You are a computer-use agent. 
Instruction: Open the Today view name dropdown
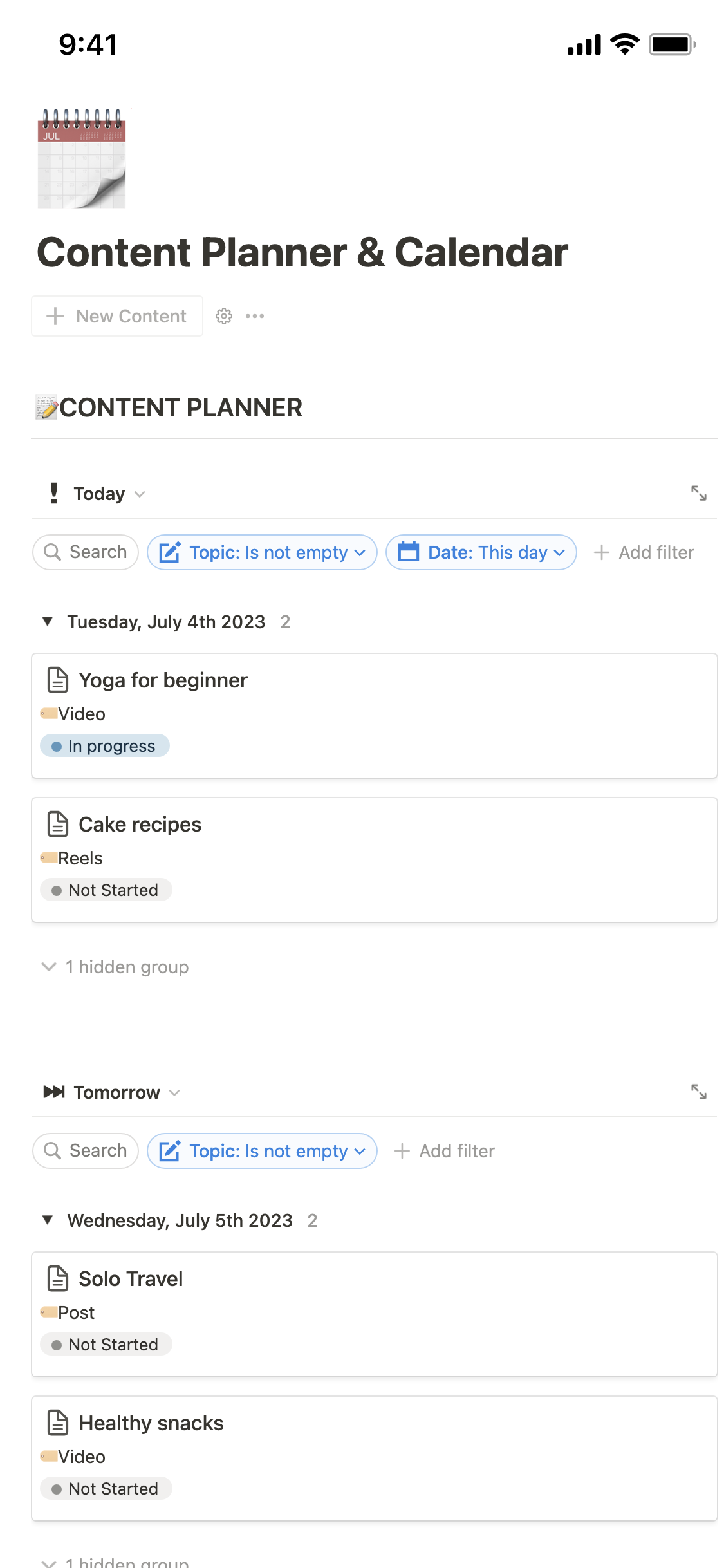pyautogui.click(x=140, y=494)
